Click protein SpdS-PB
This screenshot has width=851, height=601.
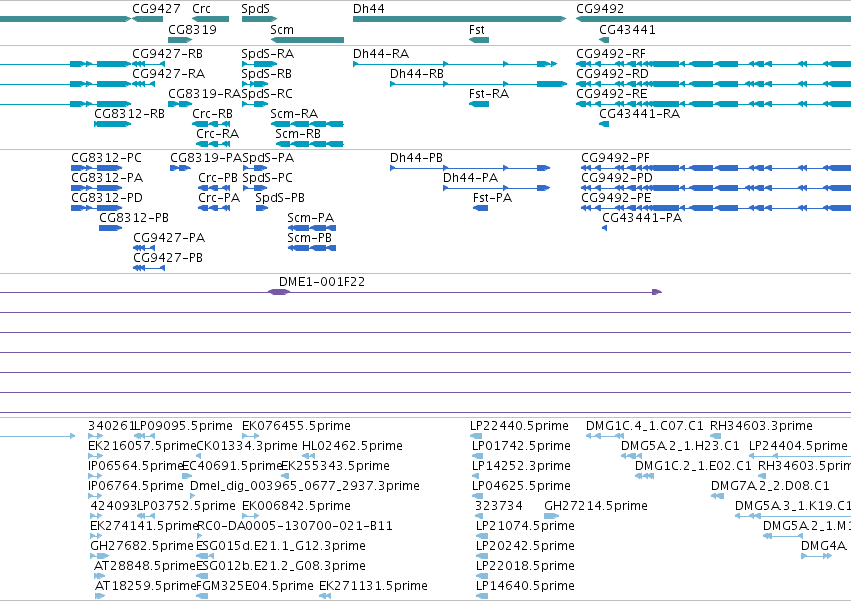point(262,208)
